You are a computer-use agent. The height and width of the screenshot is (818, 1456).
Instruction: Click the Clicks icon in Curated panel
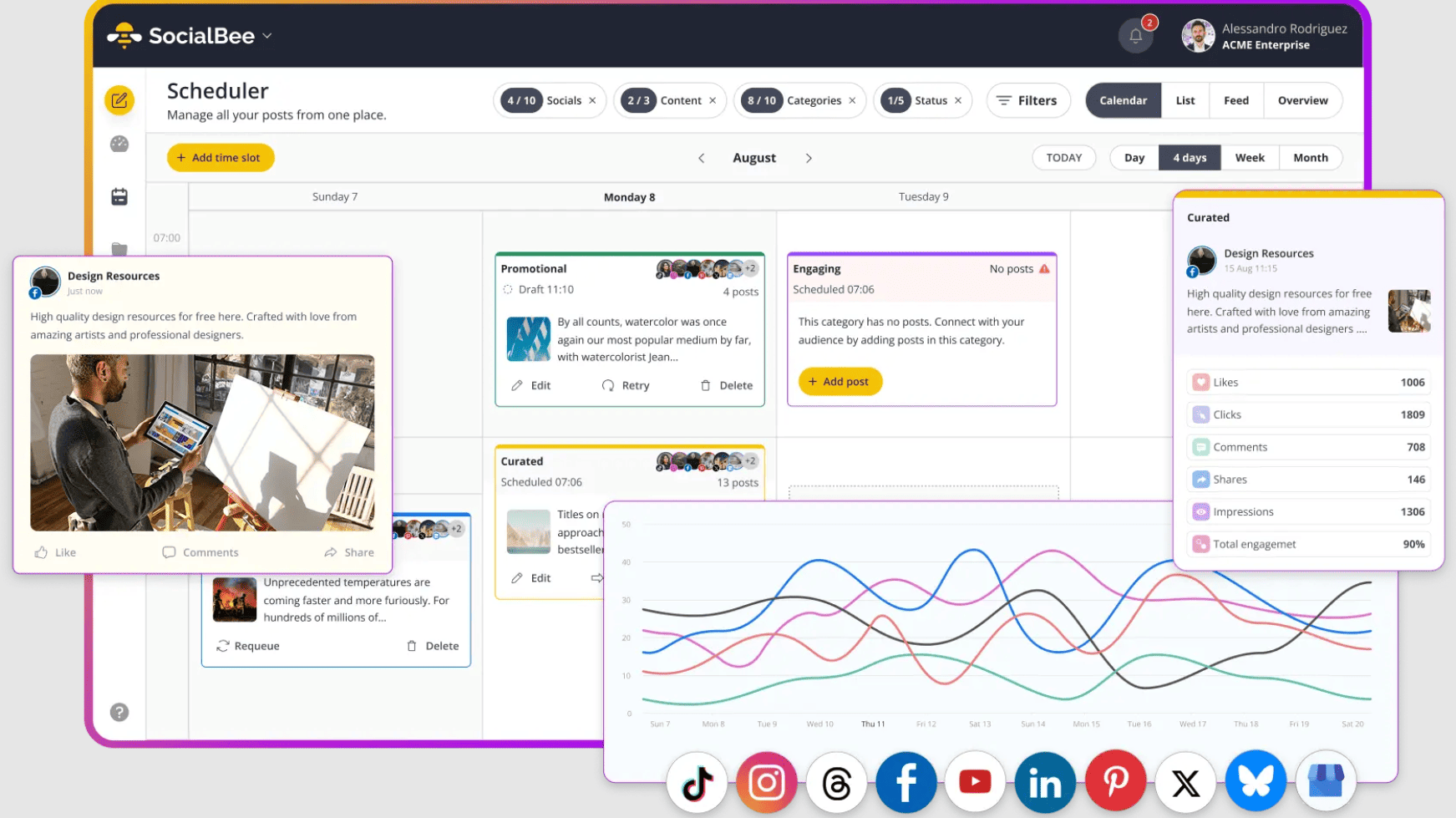click(1200, 414)
